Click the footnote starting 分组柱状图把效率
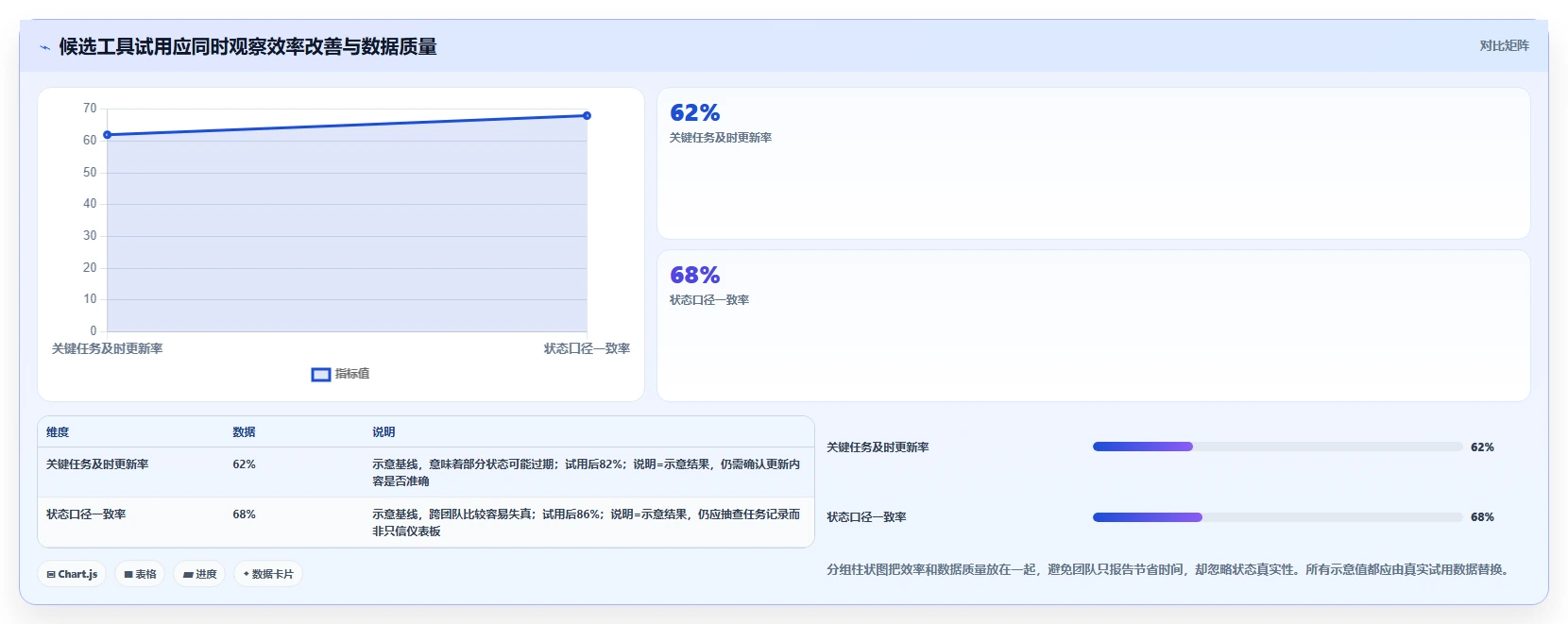 tap(1170, 569)
